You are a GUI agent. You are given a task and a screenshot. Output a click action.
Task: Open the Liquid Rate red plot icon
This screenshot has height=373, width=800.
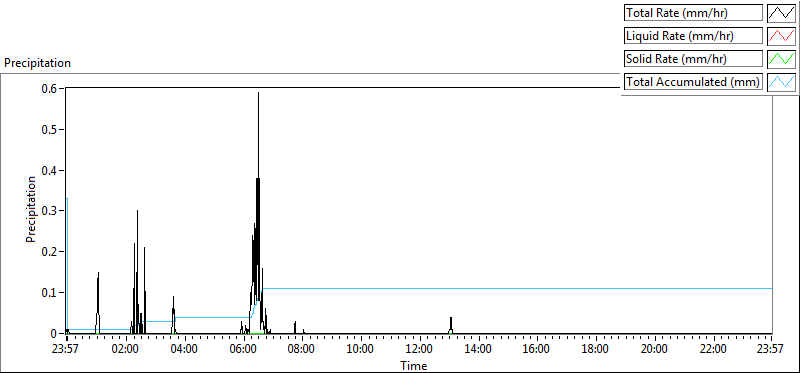(x=782, y=36)
